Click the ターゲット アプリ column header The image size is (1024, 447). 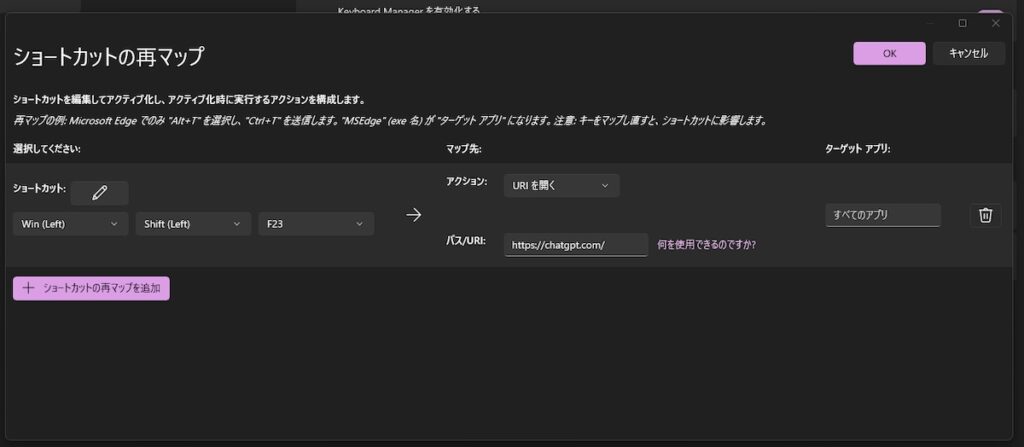[x=857, y=148]
